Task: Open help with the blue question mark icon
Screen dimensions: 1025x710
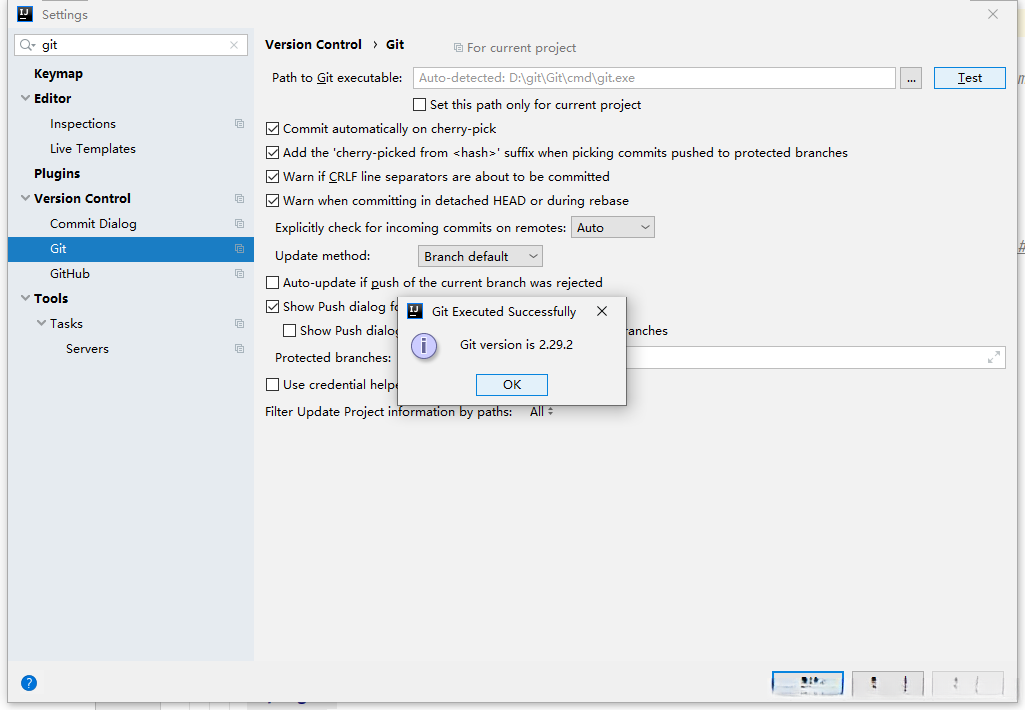Action: [29, 683]
